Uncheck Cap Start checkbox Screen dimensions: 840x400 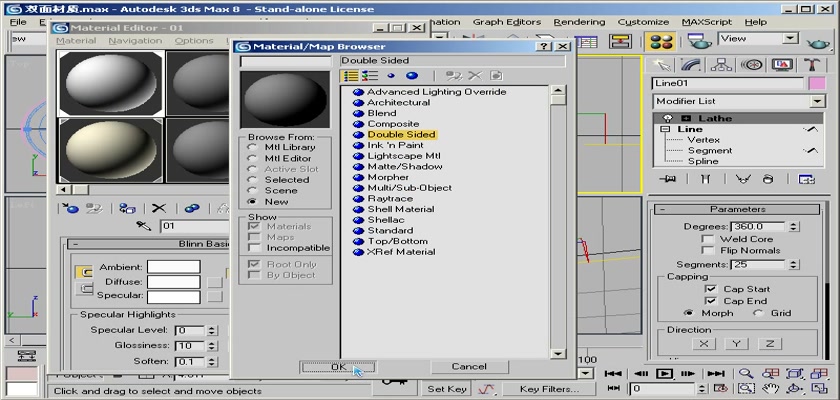click(x=710, y=289)
